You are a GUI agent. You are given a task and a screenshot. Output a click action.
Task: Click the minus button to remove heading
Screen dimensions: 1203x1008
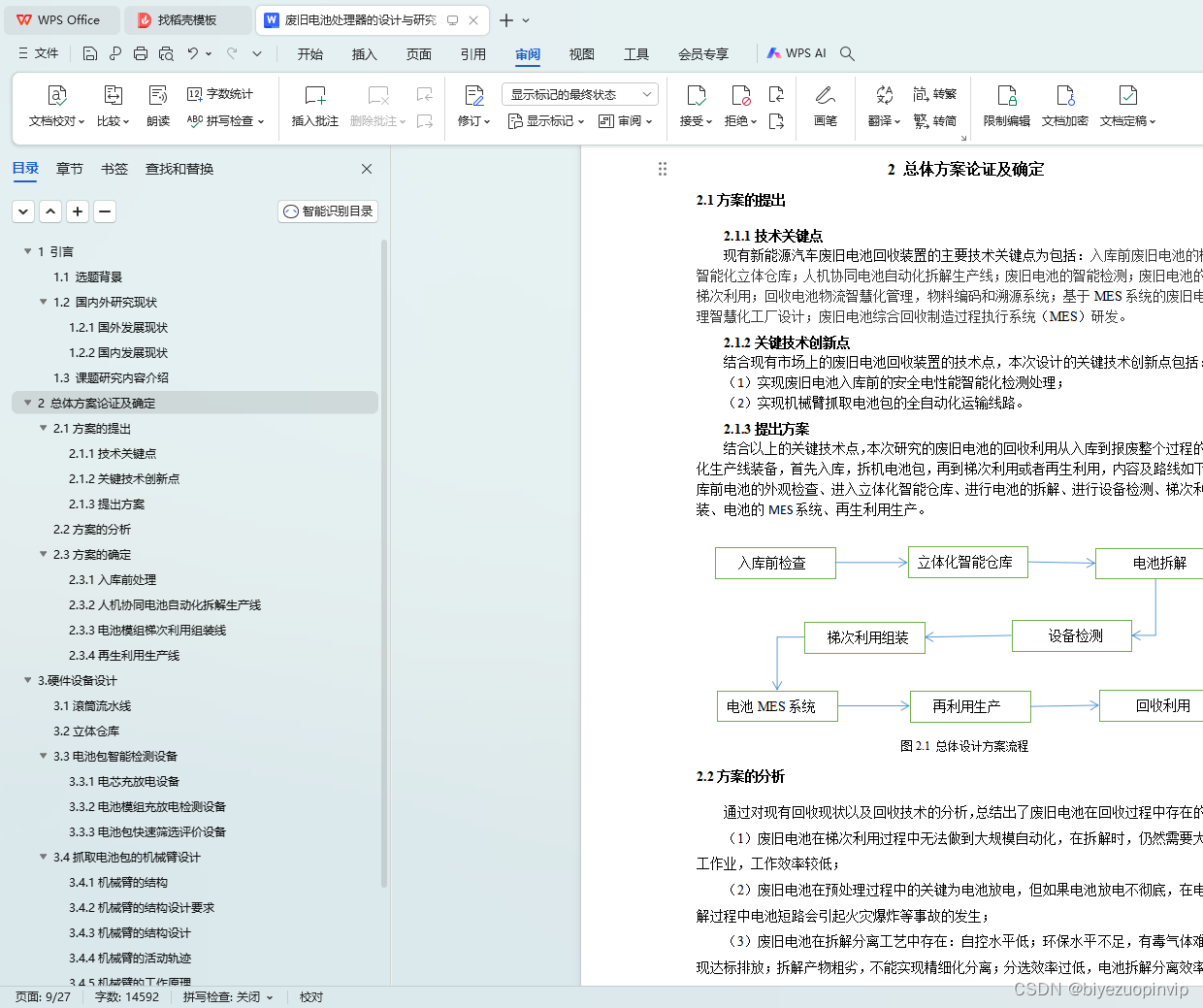pos(106,211)
